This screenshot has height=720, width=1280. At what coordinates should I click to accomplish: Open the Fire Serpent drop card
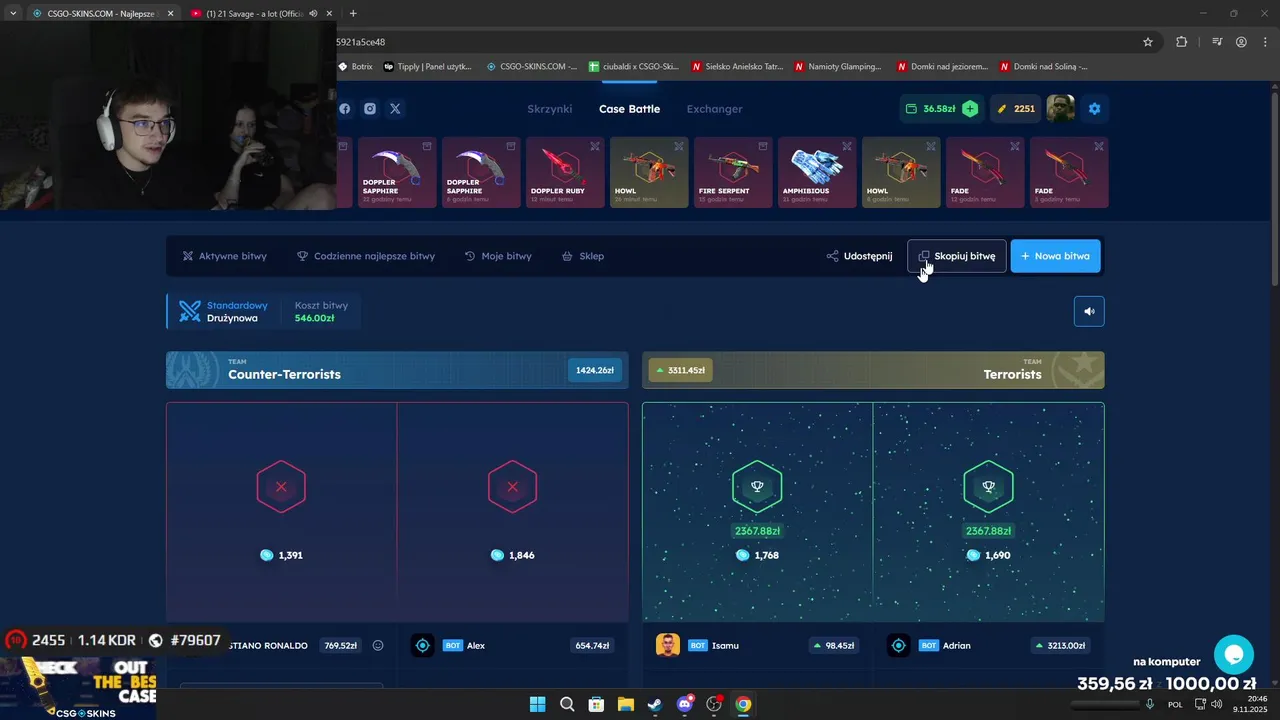pos(734,173)
